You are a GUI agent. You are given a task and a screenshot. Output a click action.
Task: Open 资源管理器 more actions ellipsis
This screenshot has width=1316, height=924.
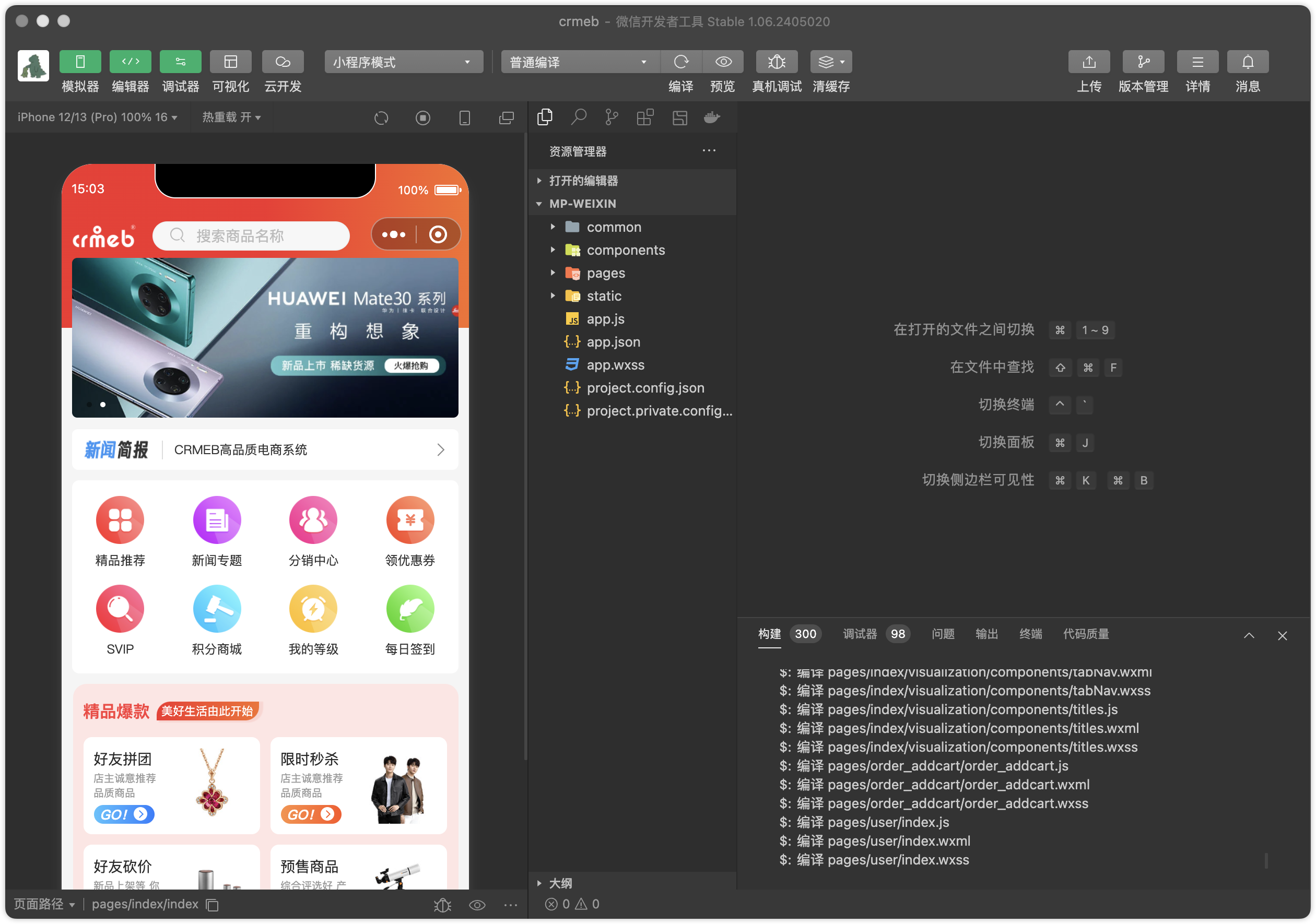[x=709, y=151]
